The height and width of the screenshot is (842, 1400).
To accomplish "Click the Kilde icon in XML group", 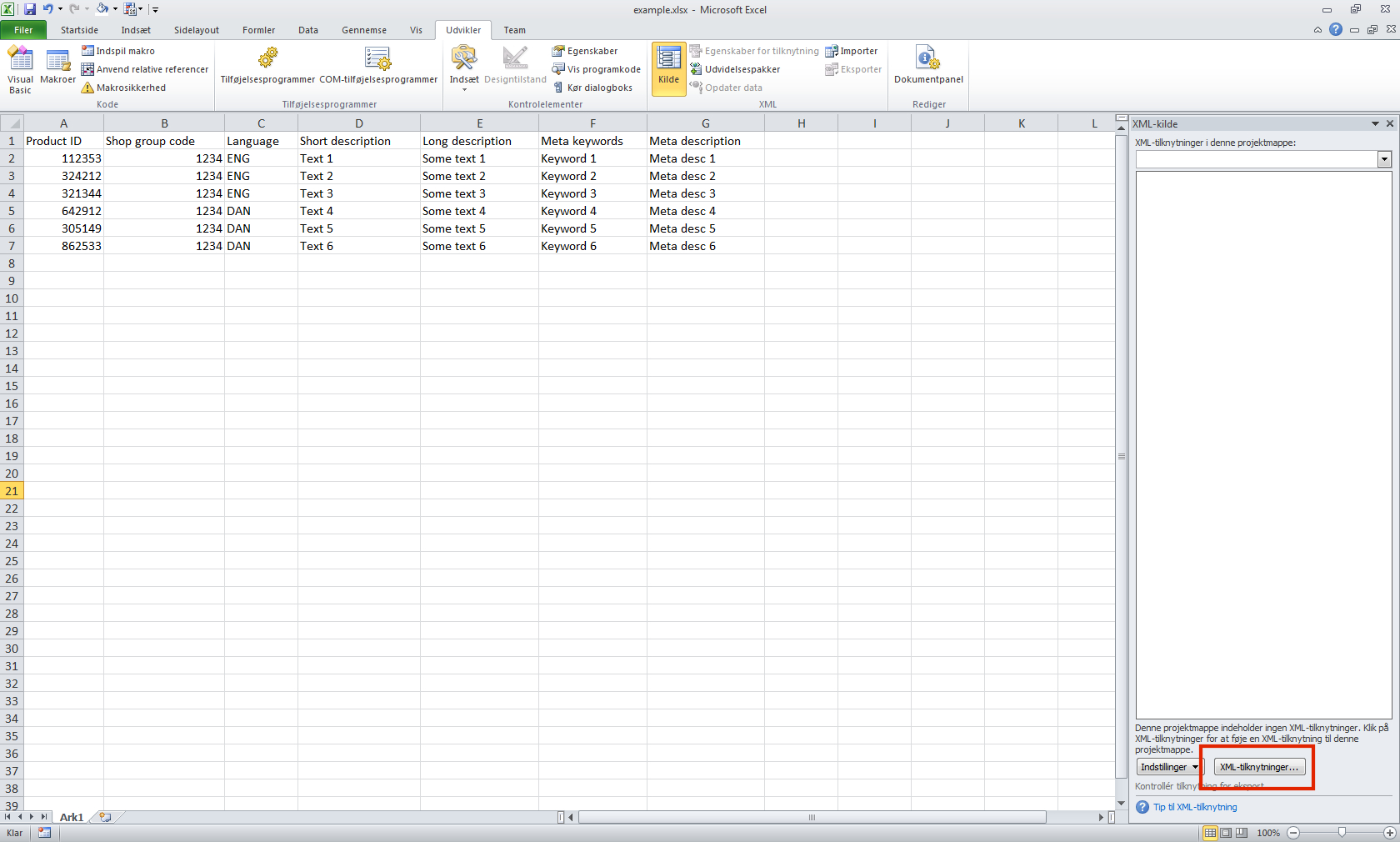I will [x=668, y=68].
